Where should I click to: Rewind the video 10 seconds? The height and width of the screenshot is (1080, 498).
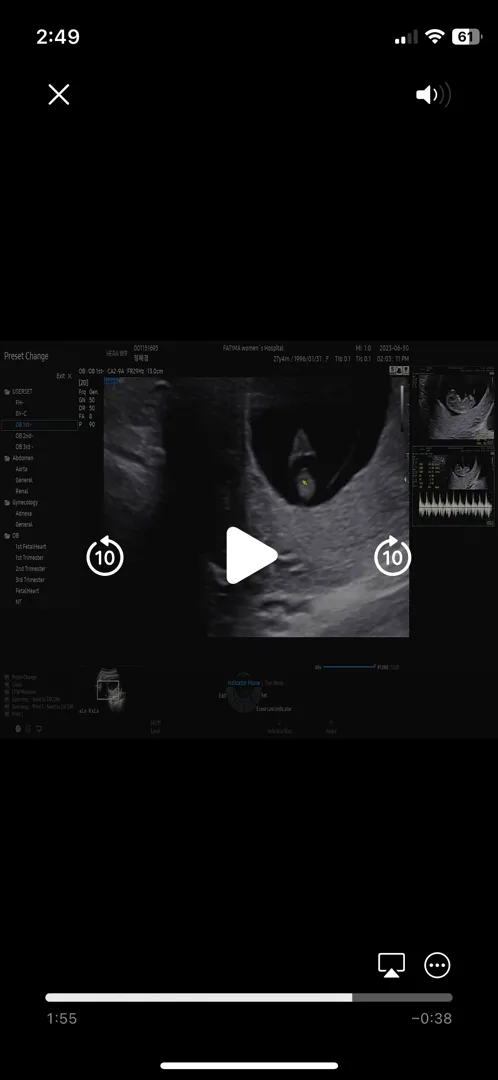coord(105,556)
